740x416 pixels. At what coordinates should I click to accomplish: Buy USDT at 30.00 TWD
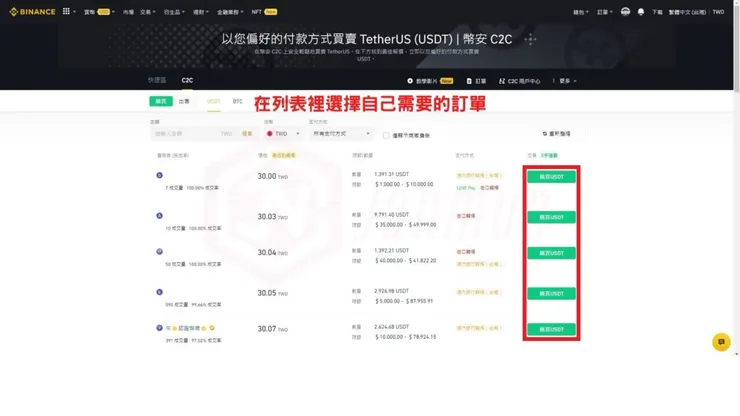point(551,177)
